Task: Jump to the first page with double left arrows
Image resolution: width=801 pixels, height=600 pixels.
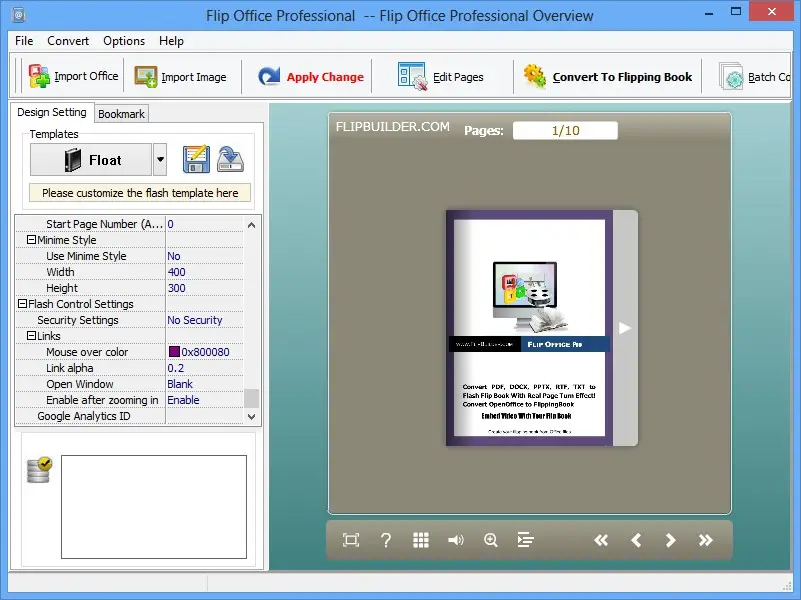Action: click(601, 540)
